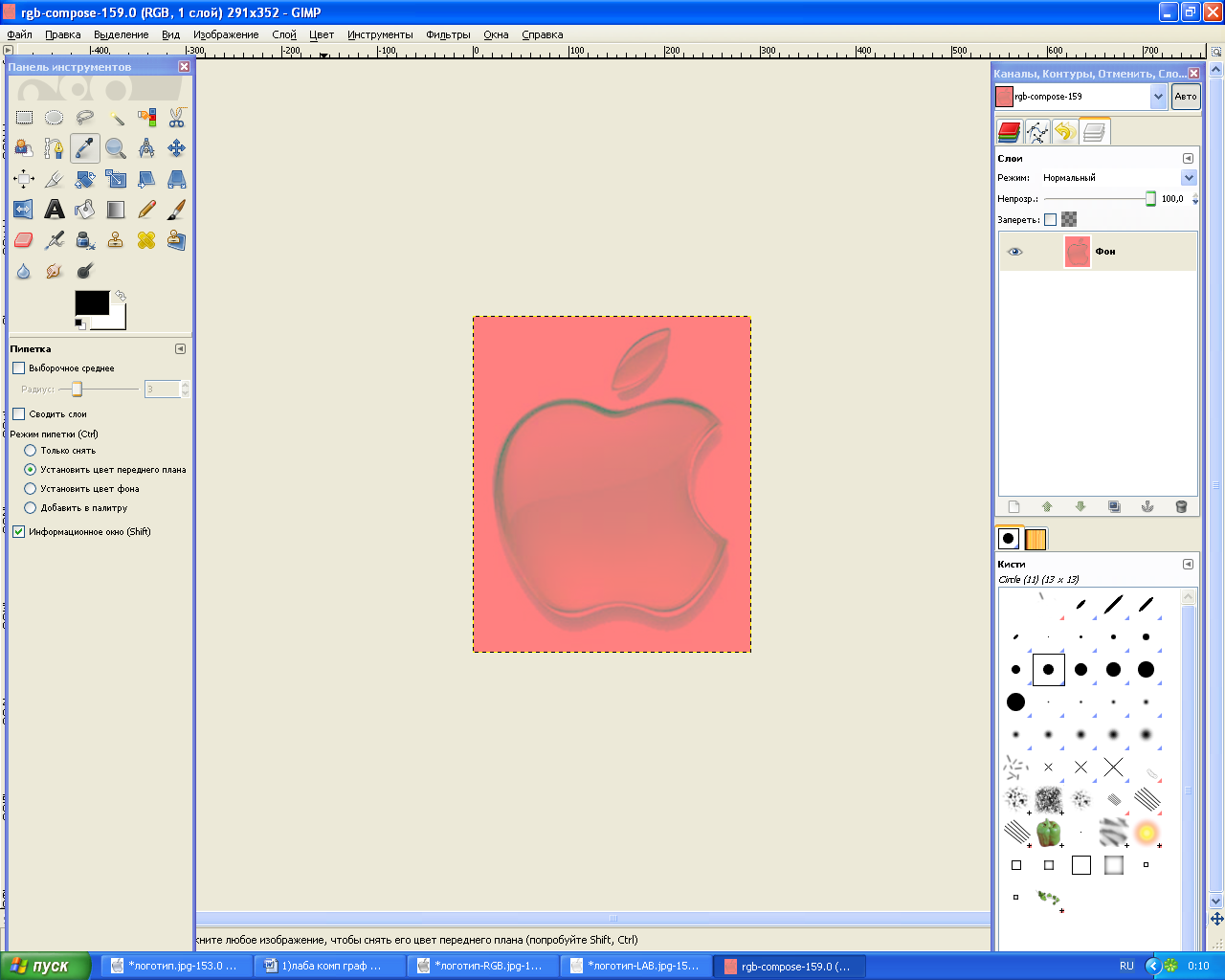Open the 'Изображение' menu
Screen dimensions: 1225x980
226,34
